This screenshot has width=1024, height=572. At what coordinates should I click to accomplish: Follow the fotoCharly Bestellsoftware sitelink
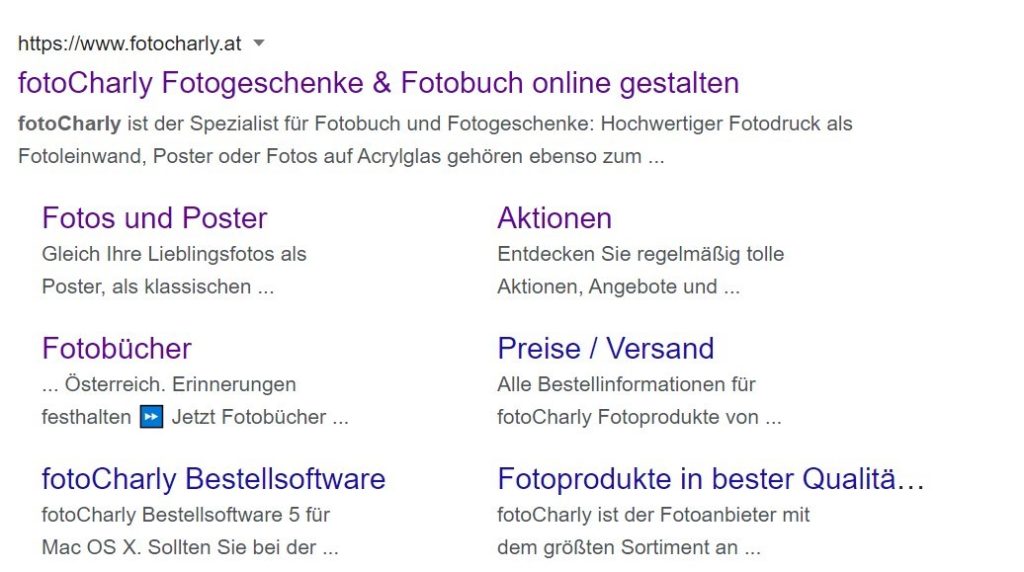(x=213, y=479)
